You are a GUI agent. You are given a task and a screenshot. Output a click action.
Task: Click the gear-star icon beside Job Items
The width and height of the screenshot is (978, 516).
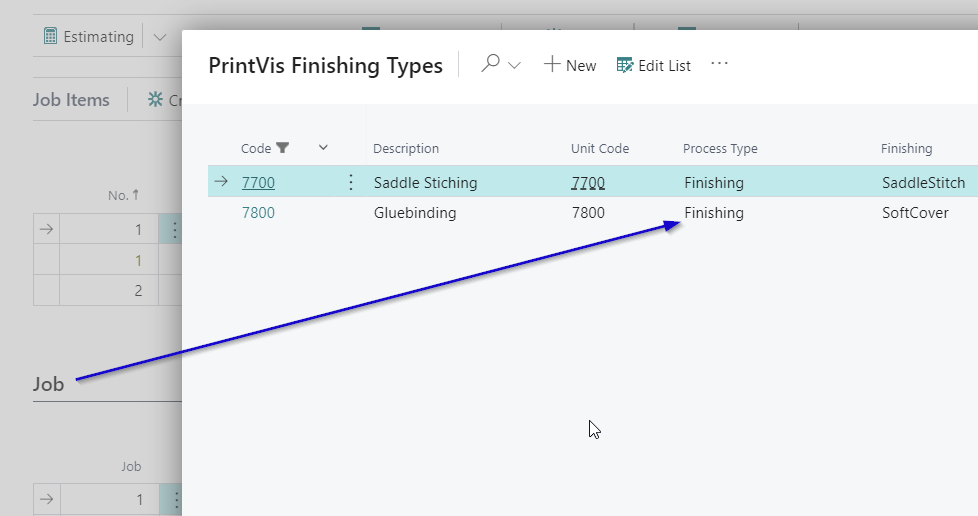[x=155, y=99]
